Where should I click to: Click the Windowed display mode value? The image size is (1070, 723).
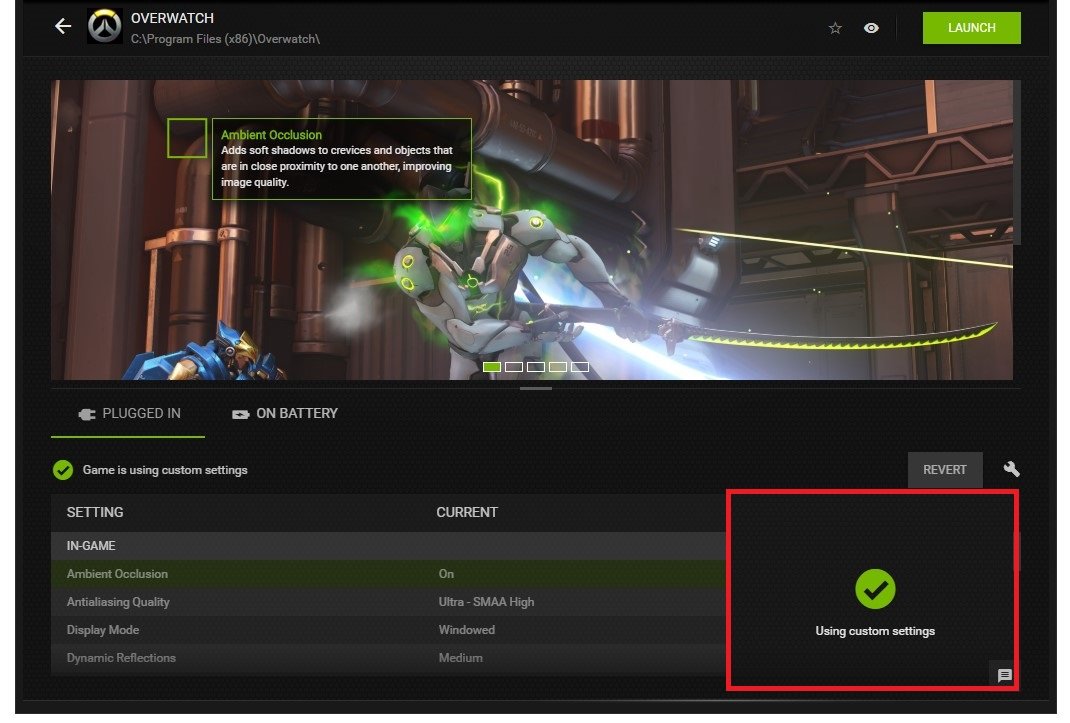tap(467, 630)
